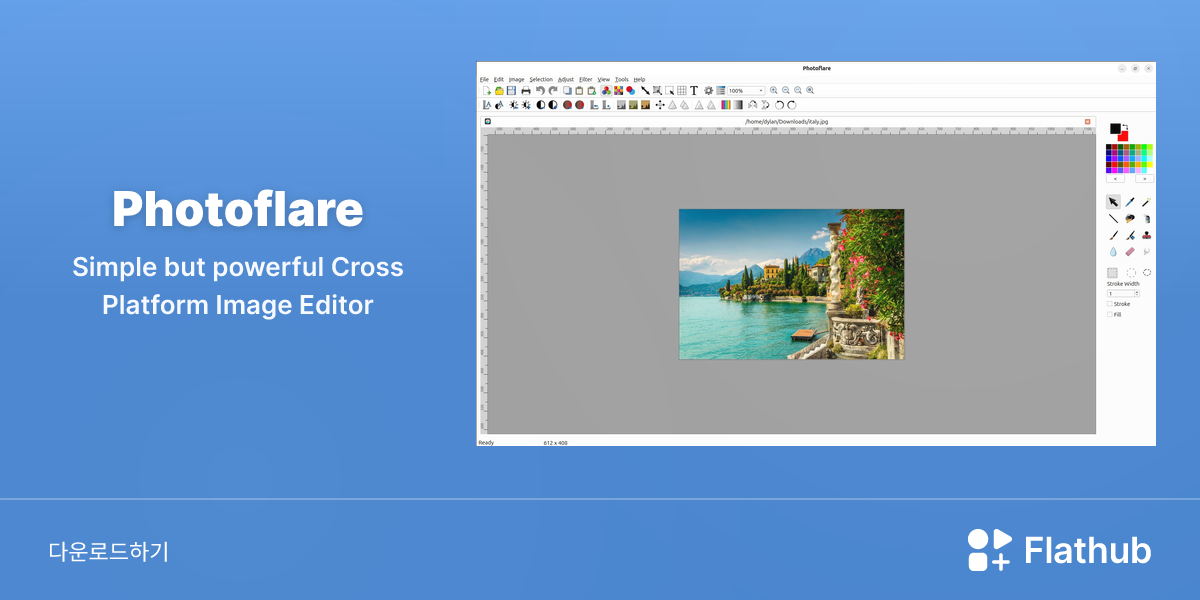Select the Stamp clone tool
This screenshot has width=1200, height=600.
(1147, 236)
